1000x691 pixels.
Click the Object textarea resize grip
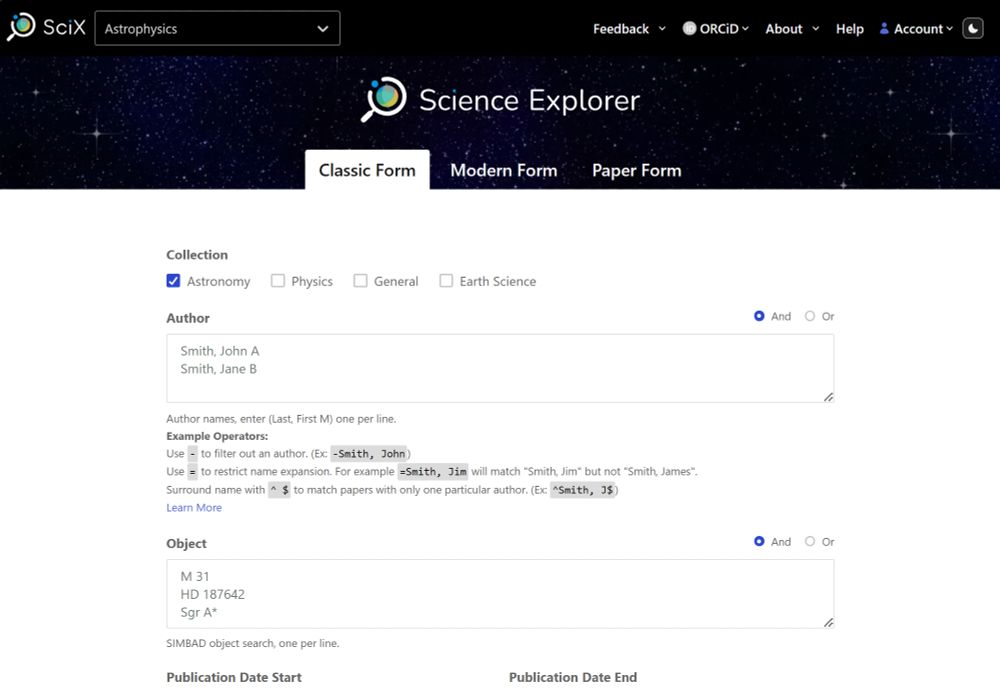click(828, 622)
